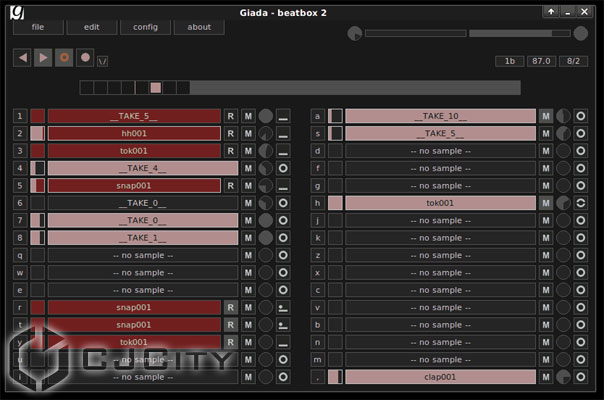The width and height of the screenshot is (604, 400).
Task: Toggle the orange action record button
Action: coord(64,58)
